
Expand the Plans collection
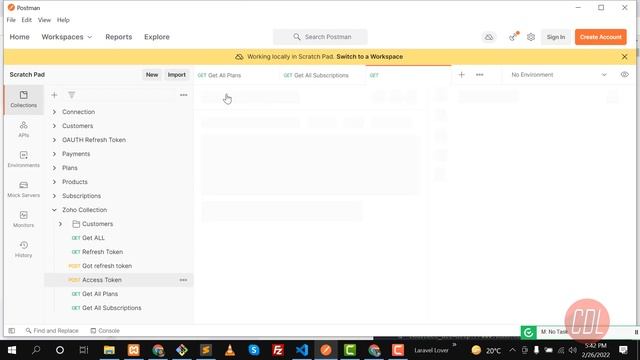(x=54, y=168)
